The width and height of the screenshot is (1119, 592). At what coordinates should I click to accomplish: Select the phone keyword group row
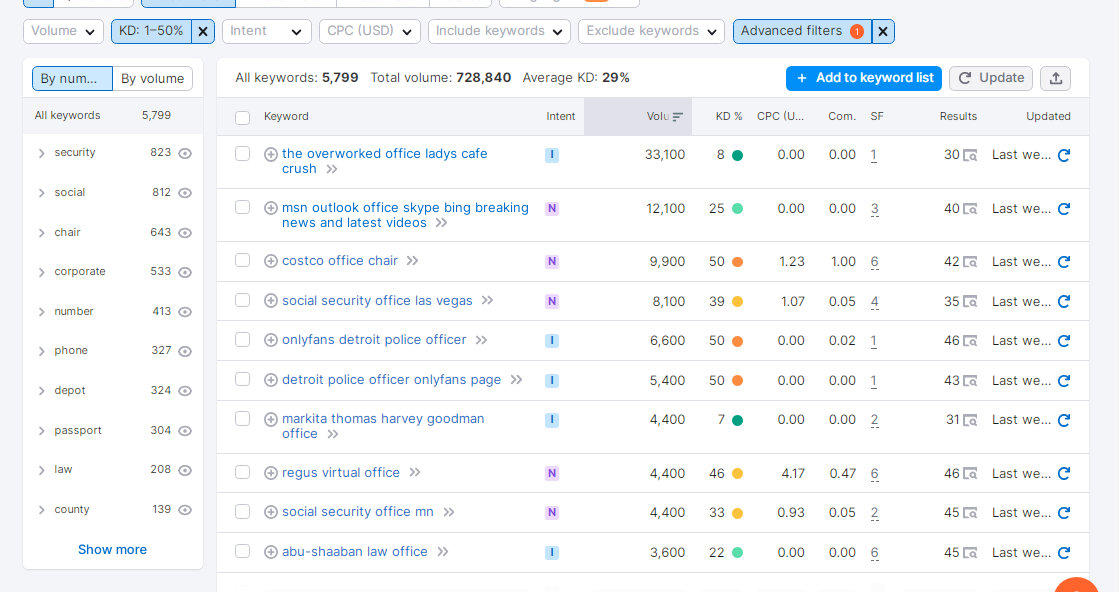pos(113,351)
